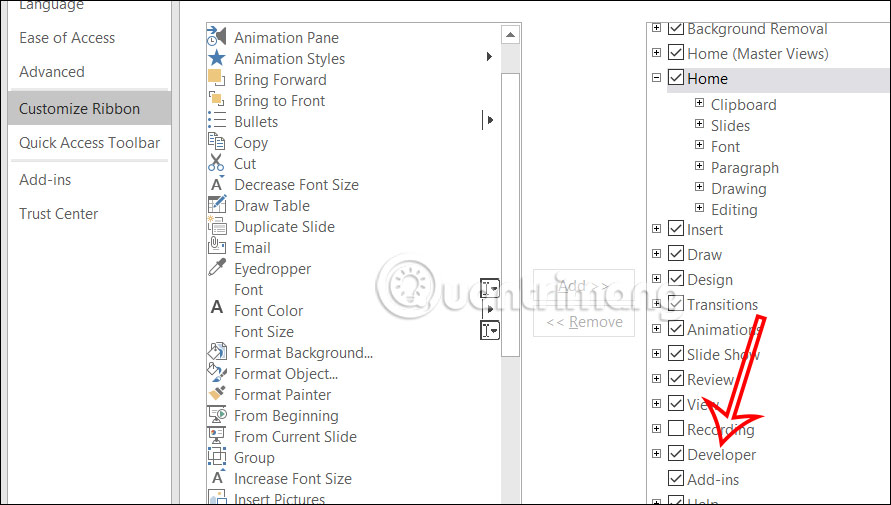Expand the Insert tab node
This screenshot has width=891, height=505.
(x=656, y=229)
